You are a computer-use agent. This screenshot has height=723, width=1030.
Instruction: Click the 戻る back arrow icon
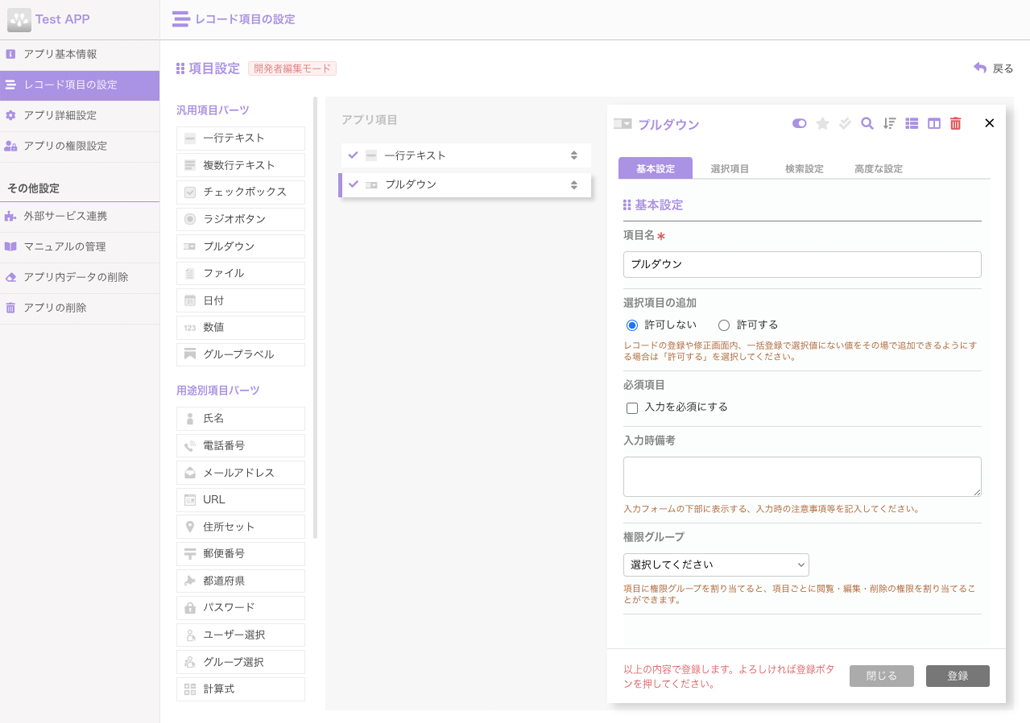pyautogui.click(x=980, y=68)
